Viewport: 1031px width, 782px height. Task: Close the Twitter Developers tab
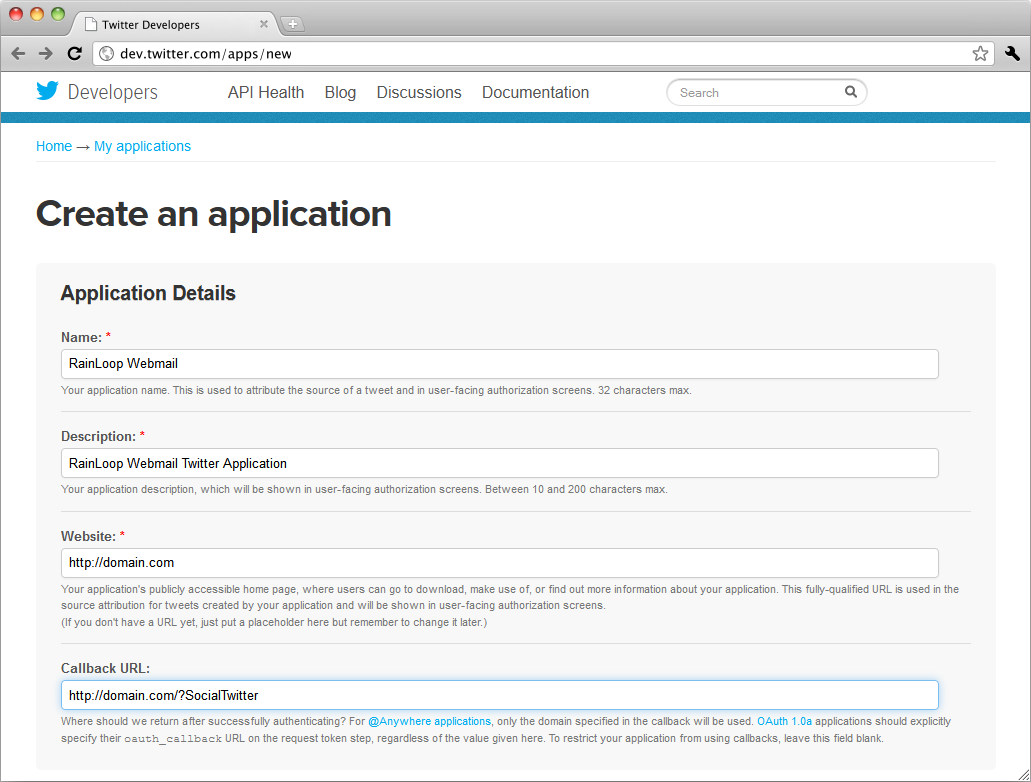(x=264, y=24)
